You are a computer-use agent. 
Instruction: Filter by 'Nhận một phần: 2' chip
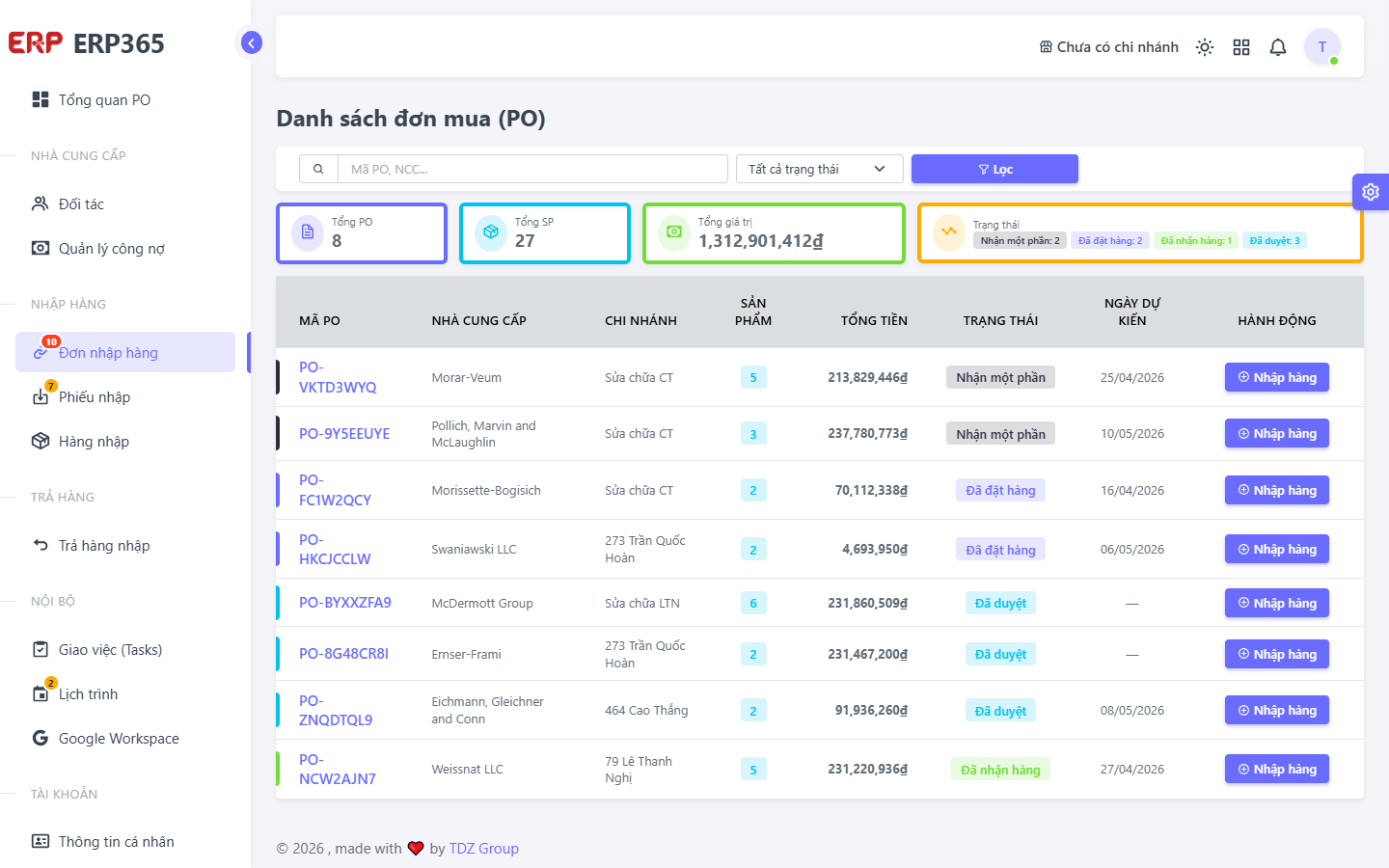pos(1020,241)
